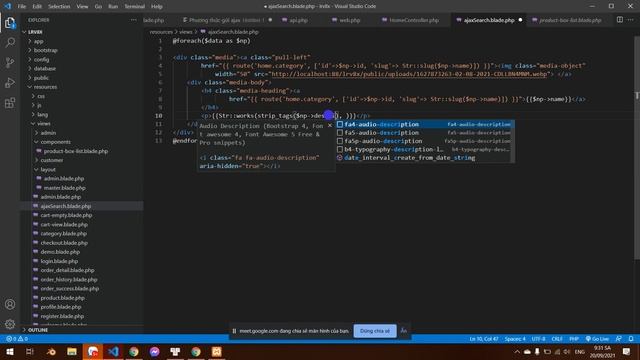Click the editor vertical scrollbar
640x360 pixels.
[637, 147]
